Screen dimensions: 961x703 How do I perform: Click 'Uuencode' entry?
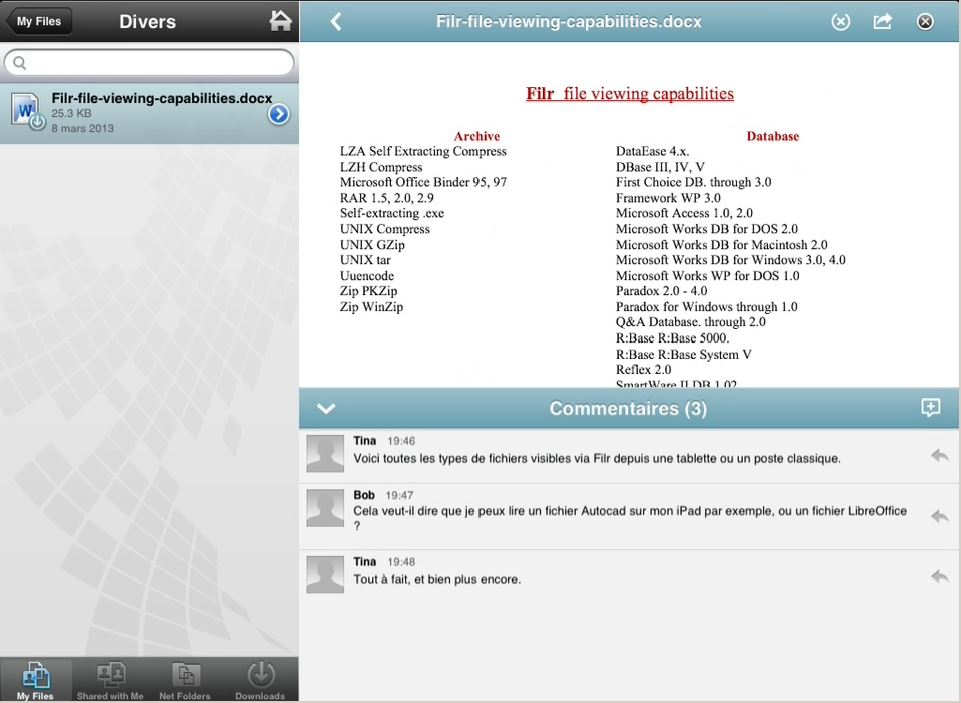click(367, 276)
